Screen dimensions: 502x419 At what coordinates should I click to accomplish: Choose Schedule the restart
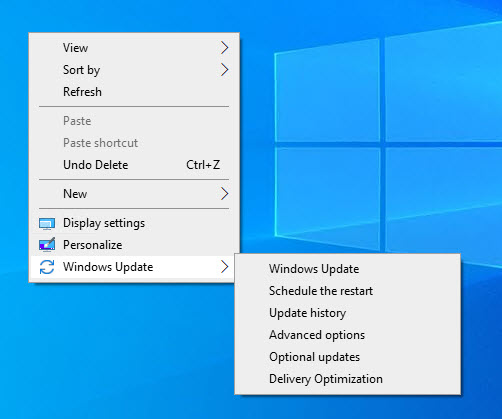click(x=348, y=291)
